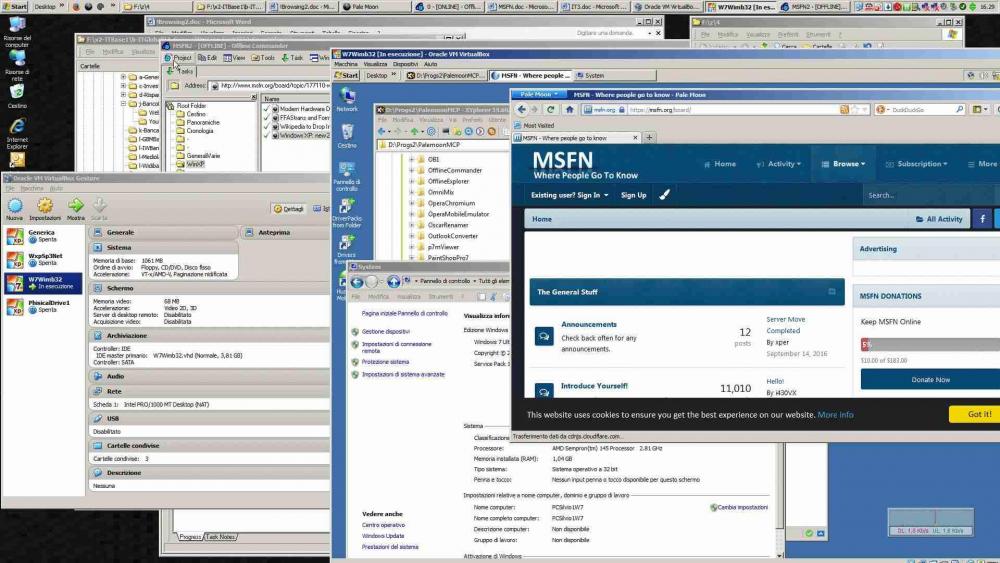Click the guest Start button inside the VM
Image resolution: width=1000 pixels, height=563 pixels.
coord(347,75)
